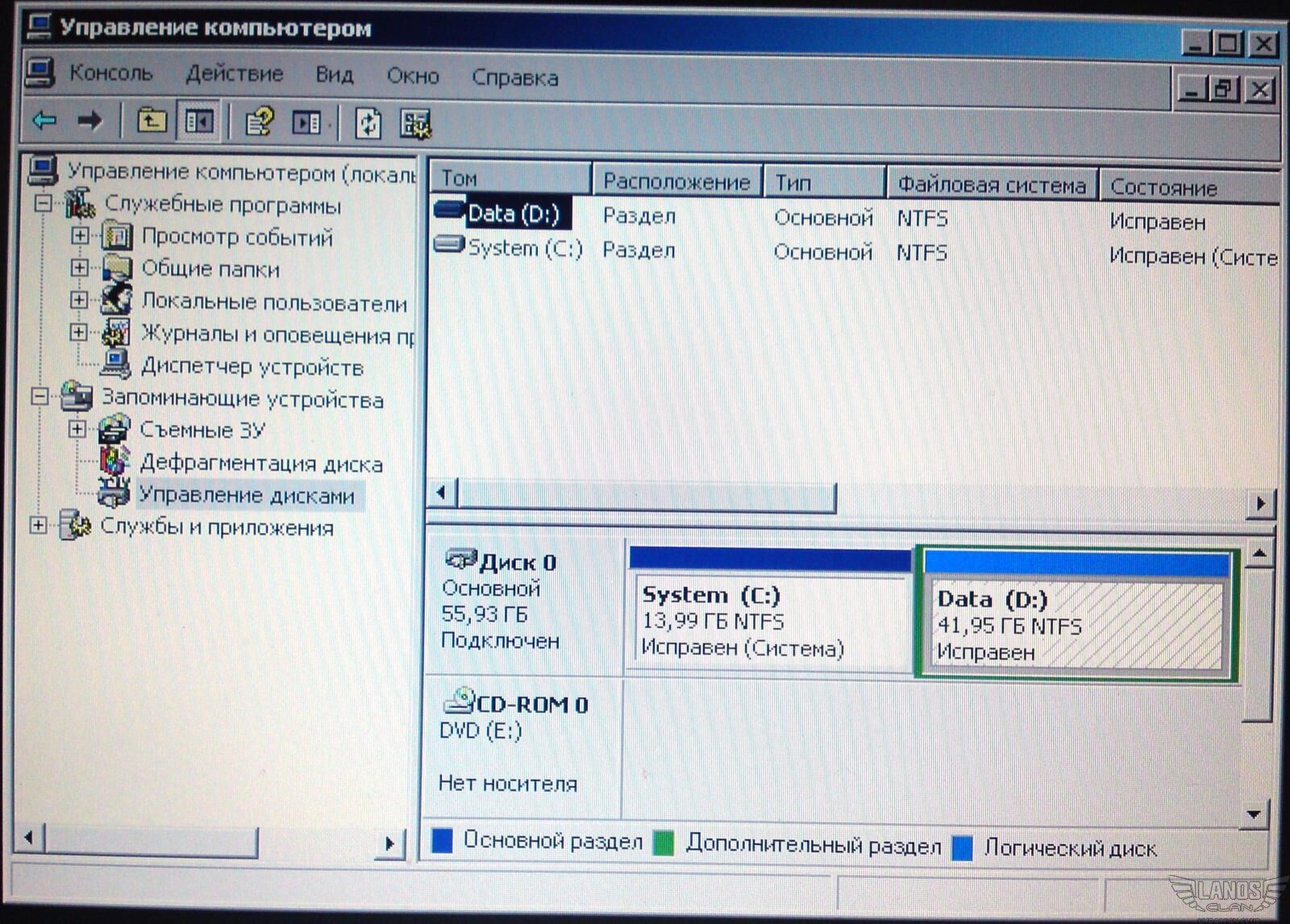The height and width of the screenshot is (924, 1290).
Task: Collapse the Запоминающие устройства node
Action: tap(39, 396)
